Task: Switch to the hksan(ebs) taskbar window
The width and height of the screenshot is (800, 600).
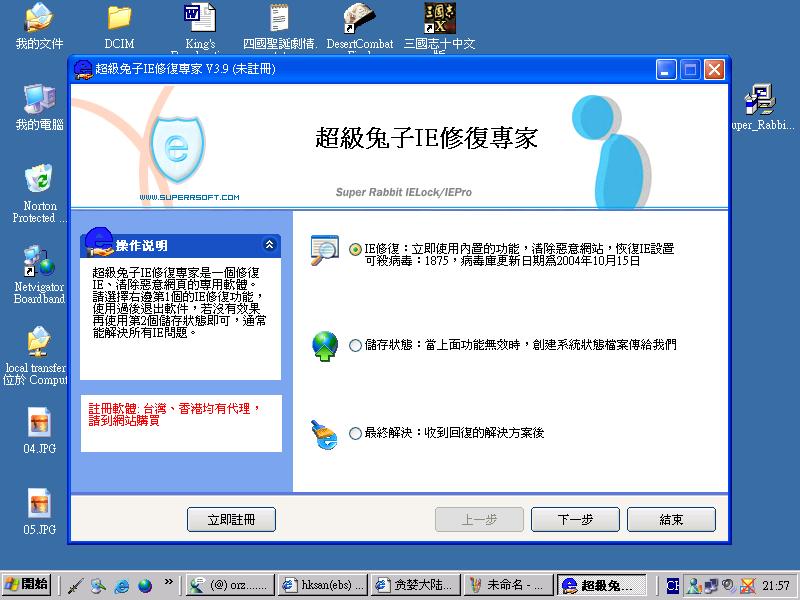Action: click(323, 585)
